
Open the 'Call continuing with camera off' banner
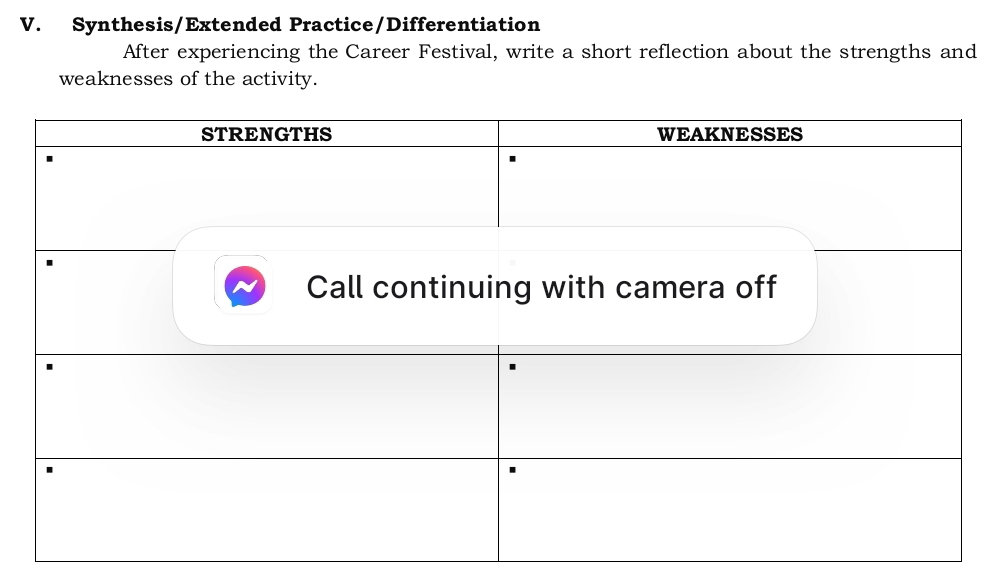point(540,287)
